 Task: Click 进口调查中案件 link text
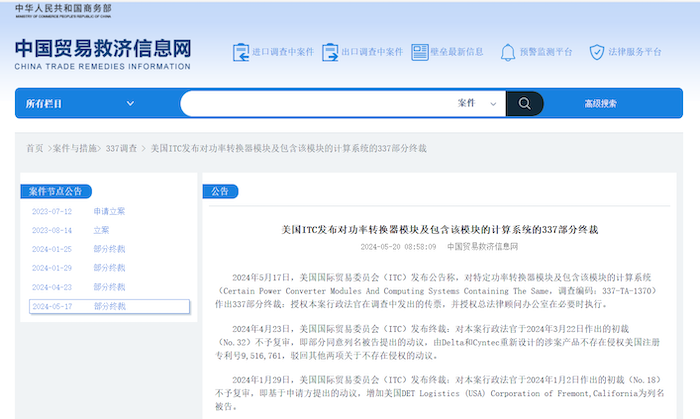(x=283, y=52)
